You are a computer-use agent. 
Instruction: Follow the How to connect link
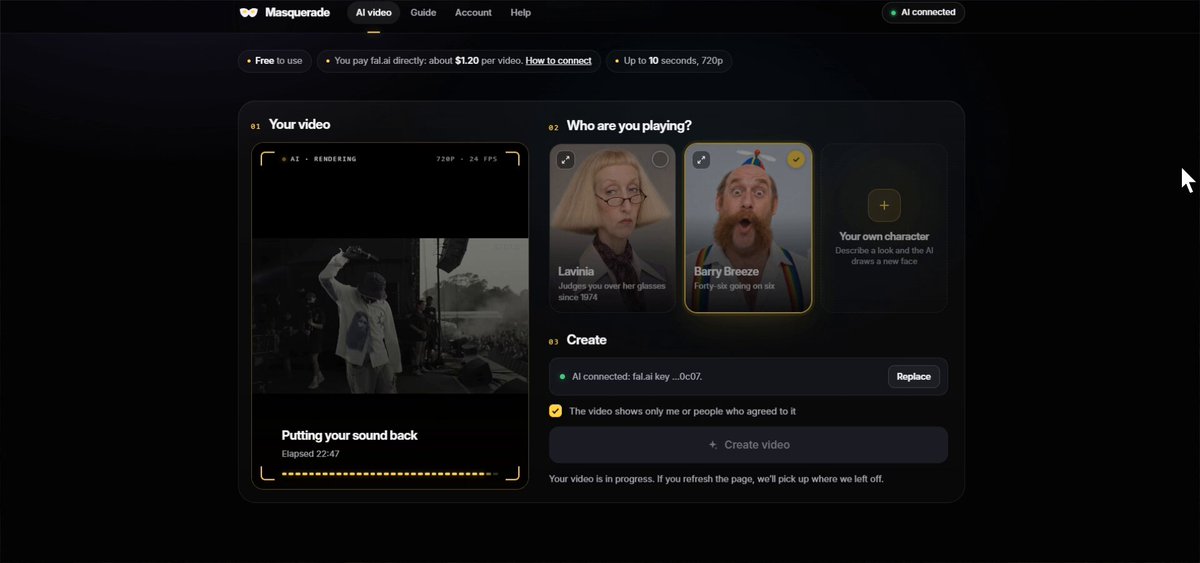click(x=558, y=61)
